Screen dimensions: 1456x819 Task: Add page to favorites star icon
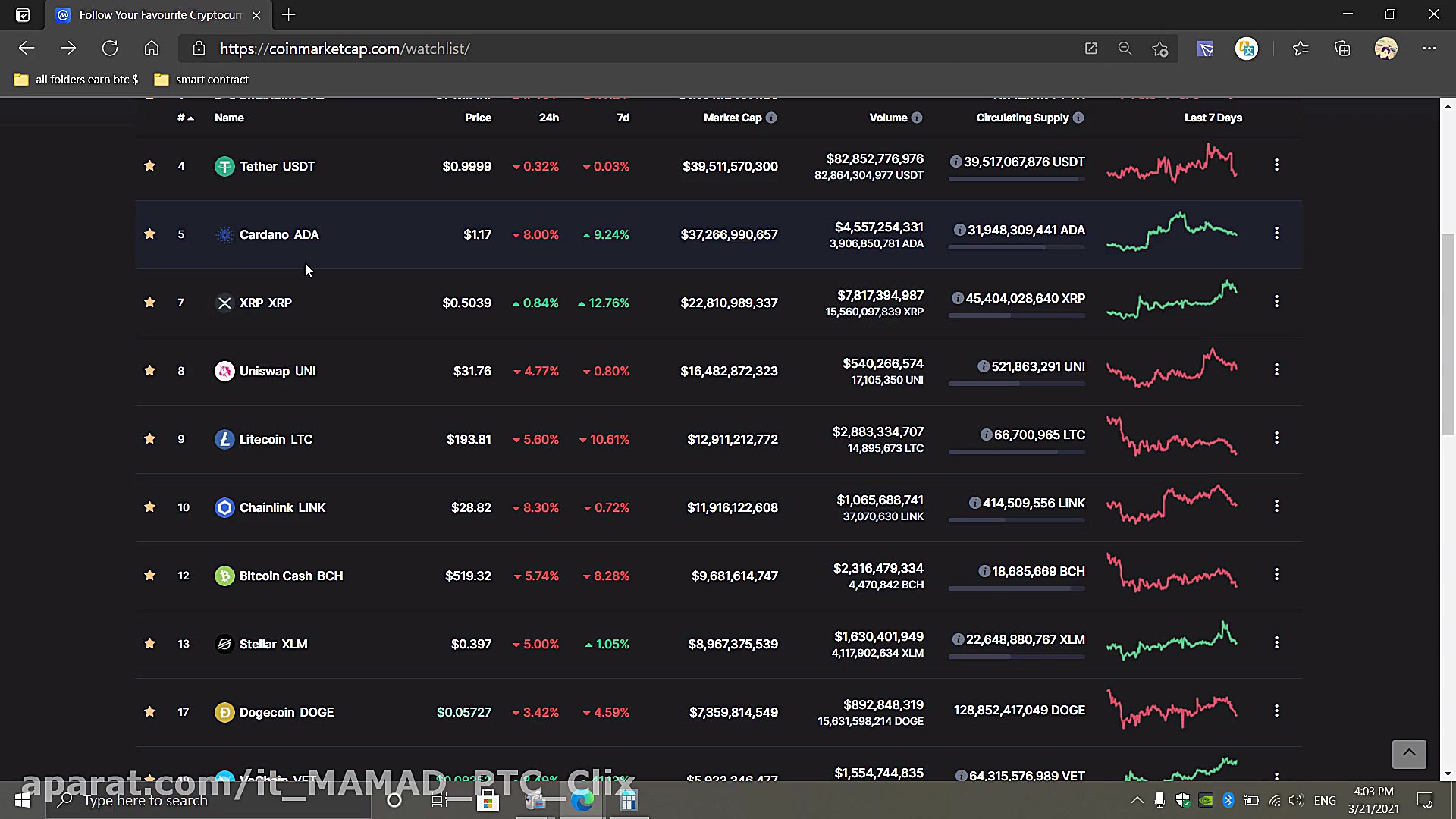1159,49
